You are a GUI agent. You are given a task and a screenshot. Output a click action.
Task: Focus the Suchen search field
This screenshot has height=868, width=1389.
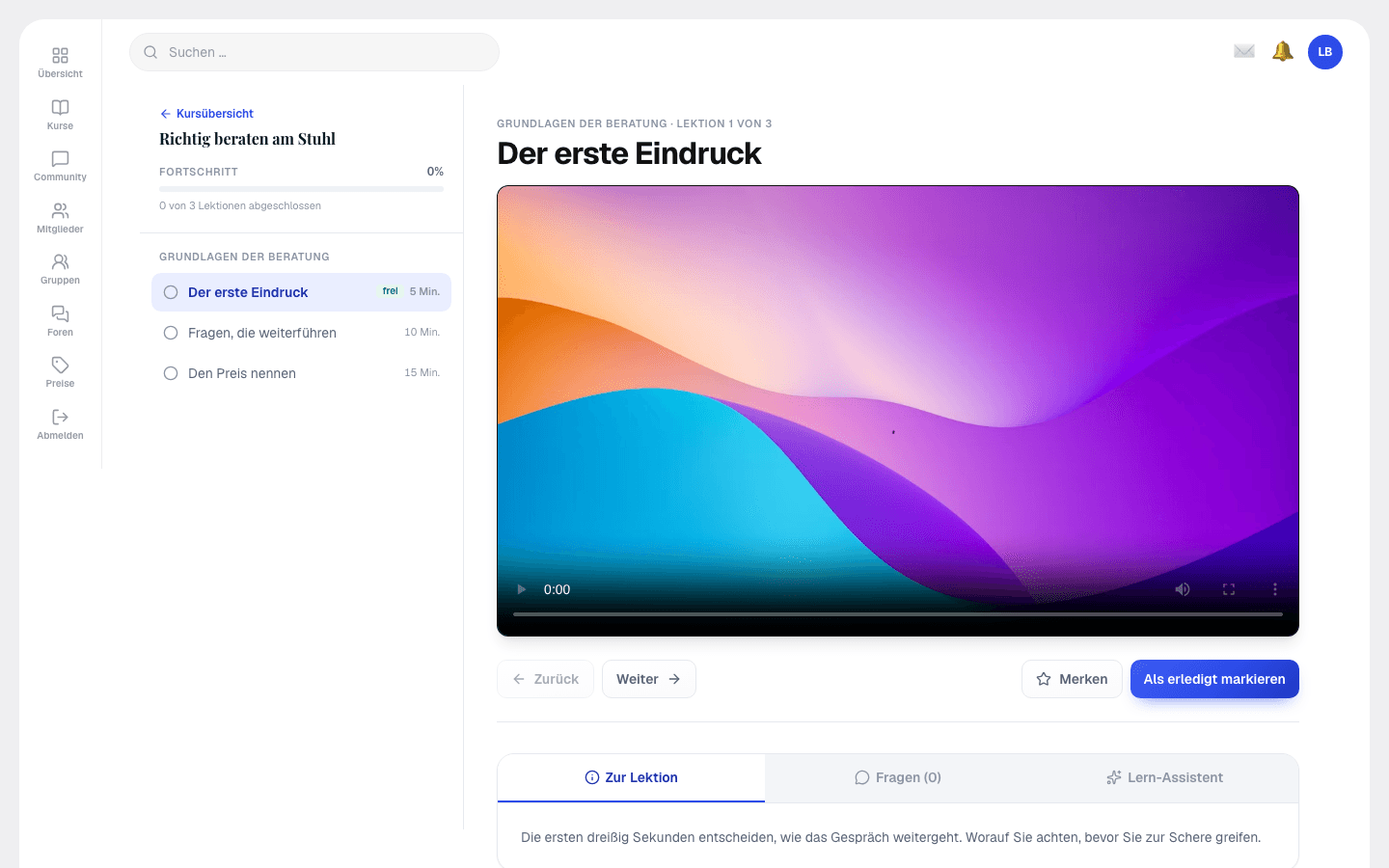[314, 52]
